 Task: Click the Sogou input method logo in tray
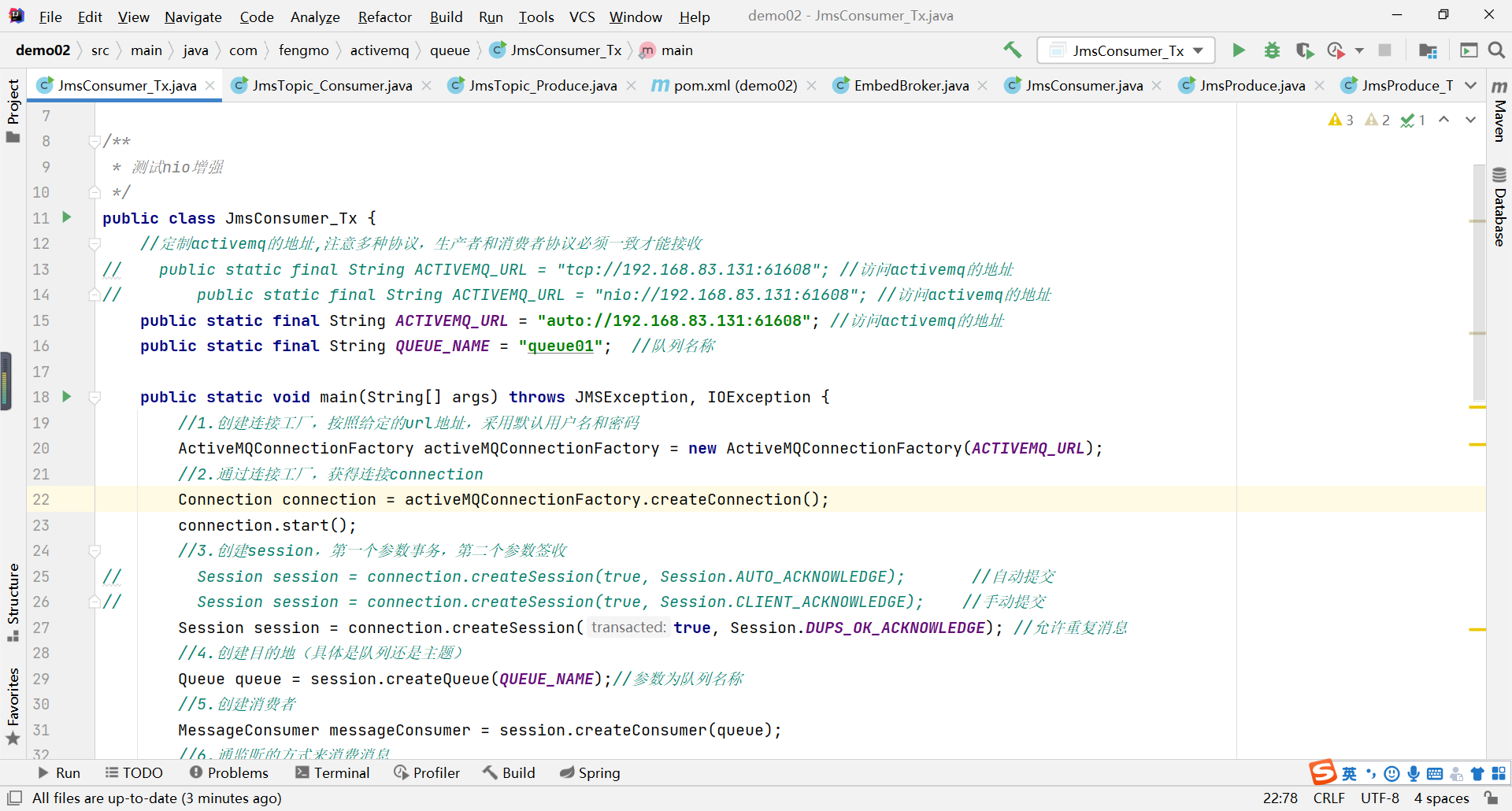[1322, 772]
